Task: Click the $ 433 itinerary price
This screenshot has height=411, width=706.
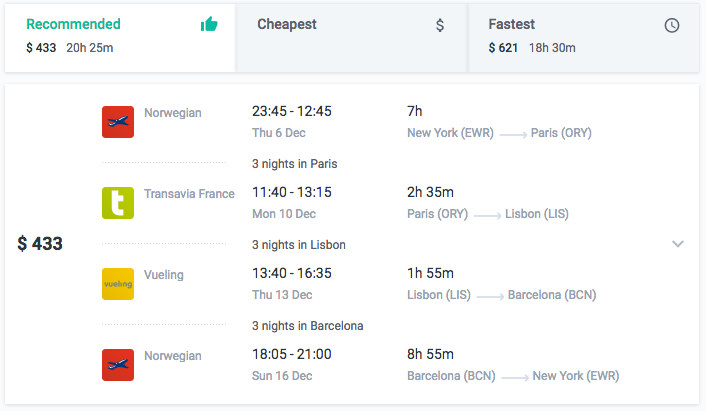Action: pos(40,244)
